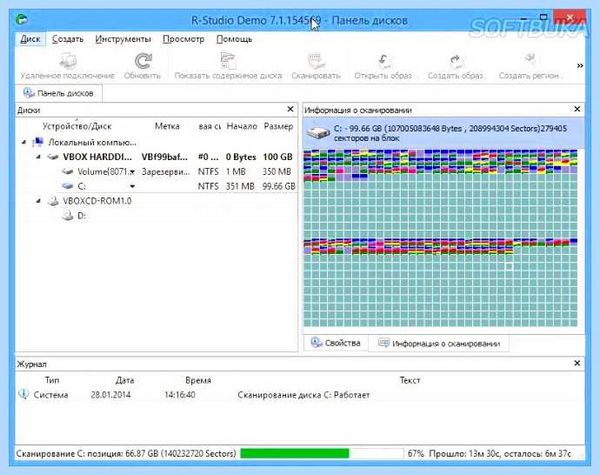Click the Локальный компьютер computer icon
This screenshot has height=475, width=600.
coord(38,142)
